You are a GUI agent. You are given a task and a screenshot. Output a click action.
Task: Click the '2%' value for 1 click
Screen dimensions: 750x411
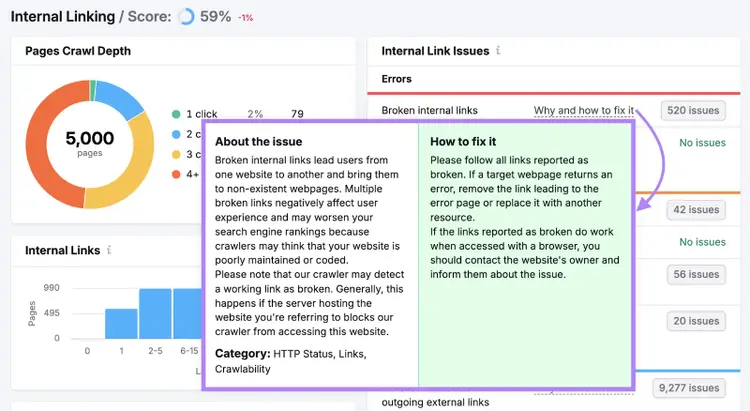pyautogui.click(x=255, y=114)
